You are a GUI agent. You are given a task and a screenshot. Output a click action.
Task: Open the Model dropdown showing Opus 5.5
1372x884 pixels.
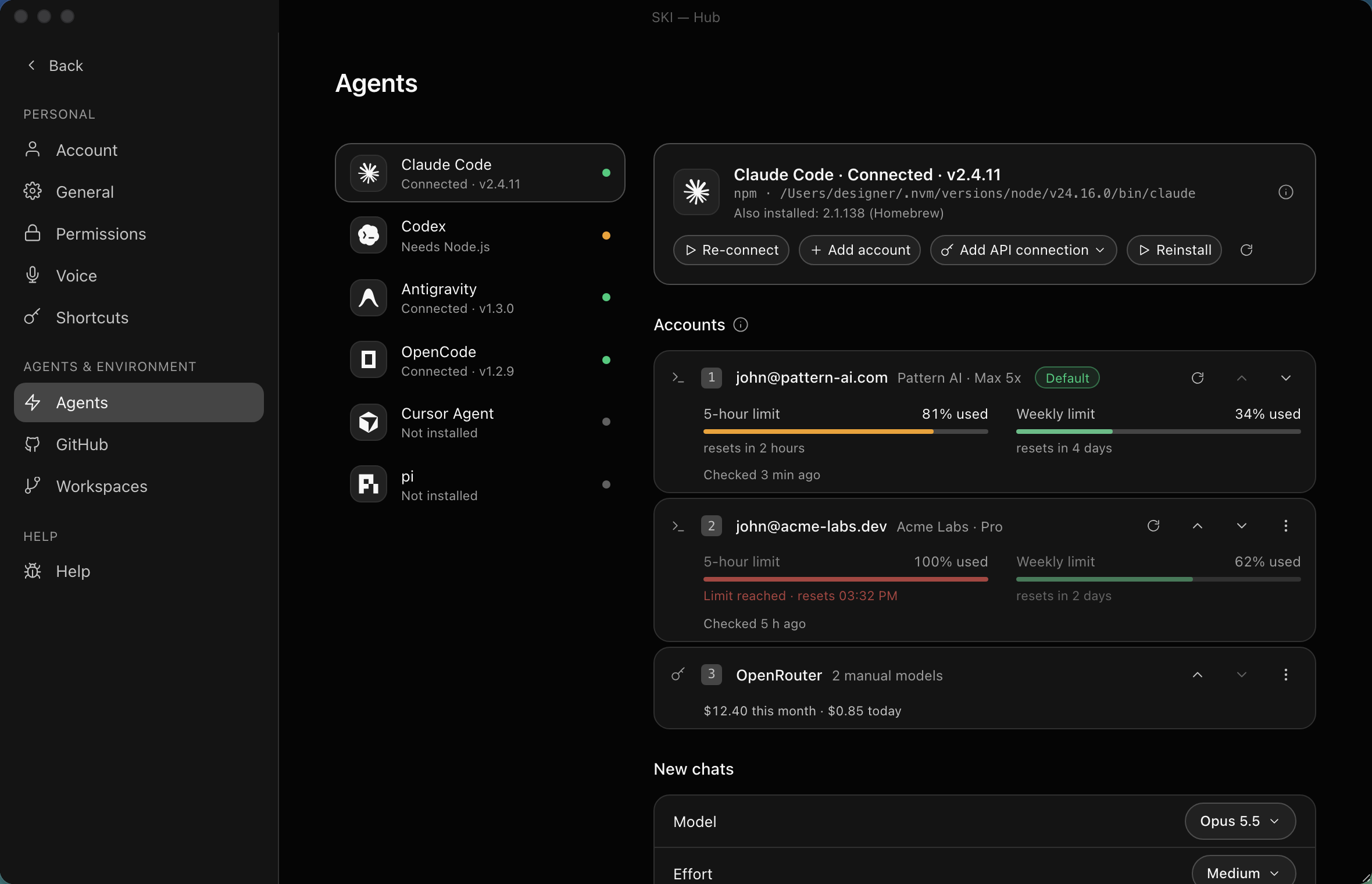tap(1240, 821)
